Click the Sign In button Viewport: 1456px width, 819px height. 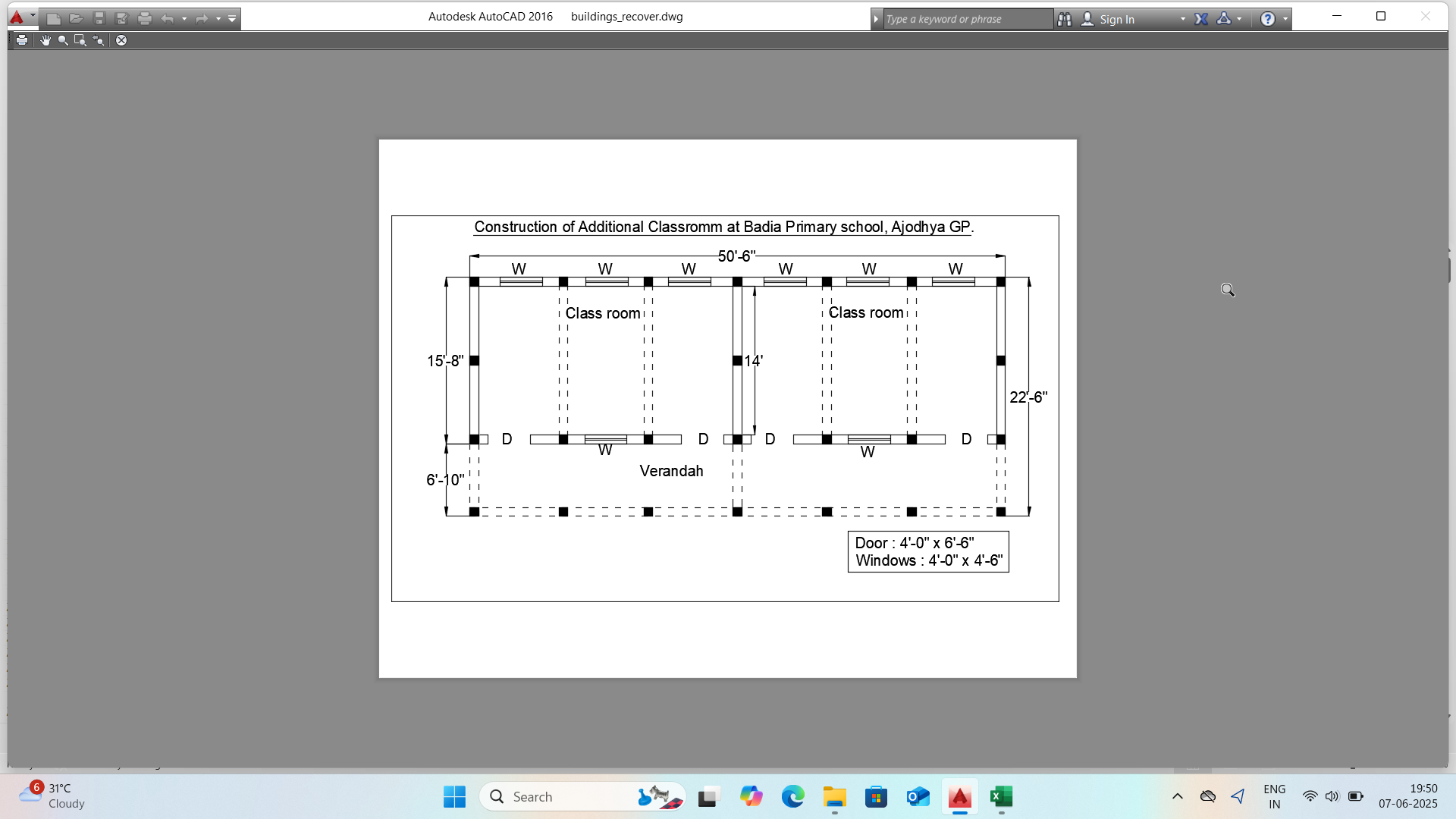(1116, 19)
